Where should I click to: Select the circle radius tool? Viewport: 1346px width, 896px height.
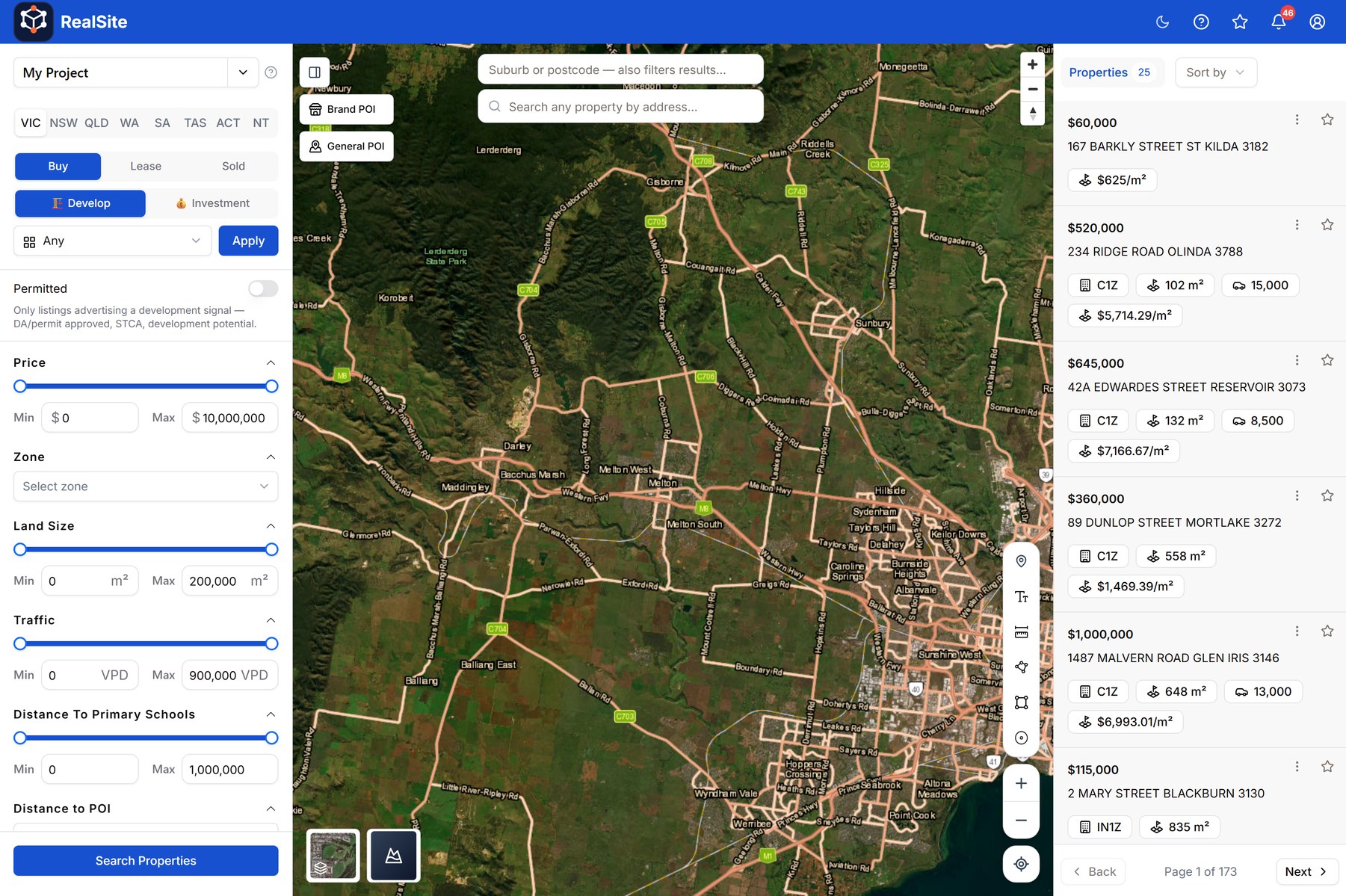(x=1021, y=738)
